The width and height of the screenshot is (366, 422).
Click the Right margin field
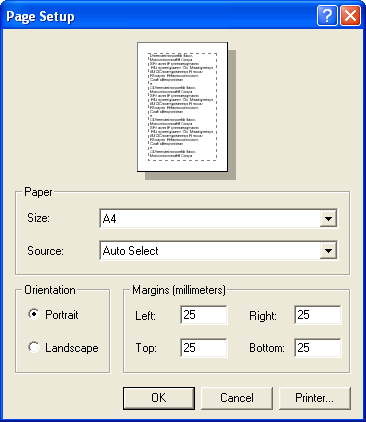(318, 315)
